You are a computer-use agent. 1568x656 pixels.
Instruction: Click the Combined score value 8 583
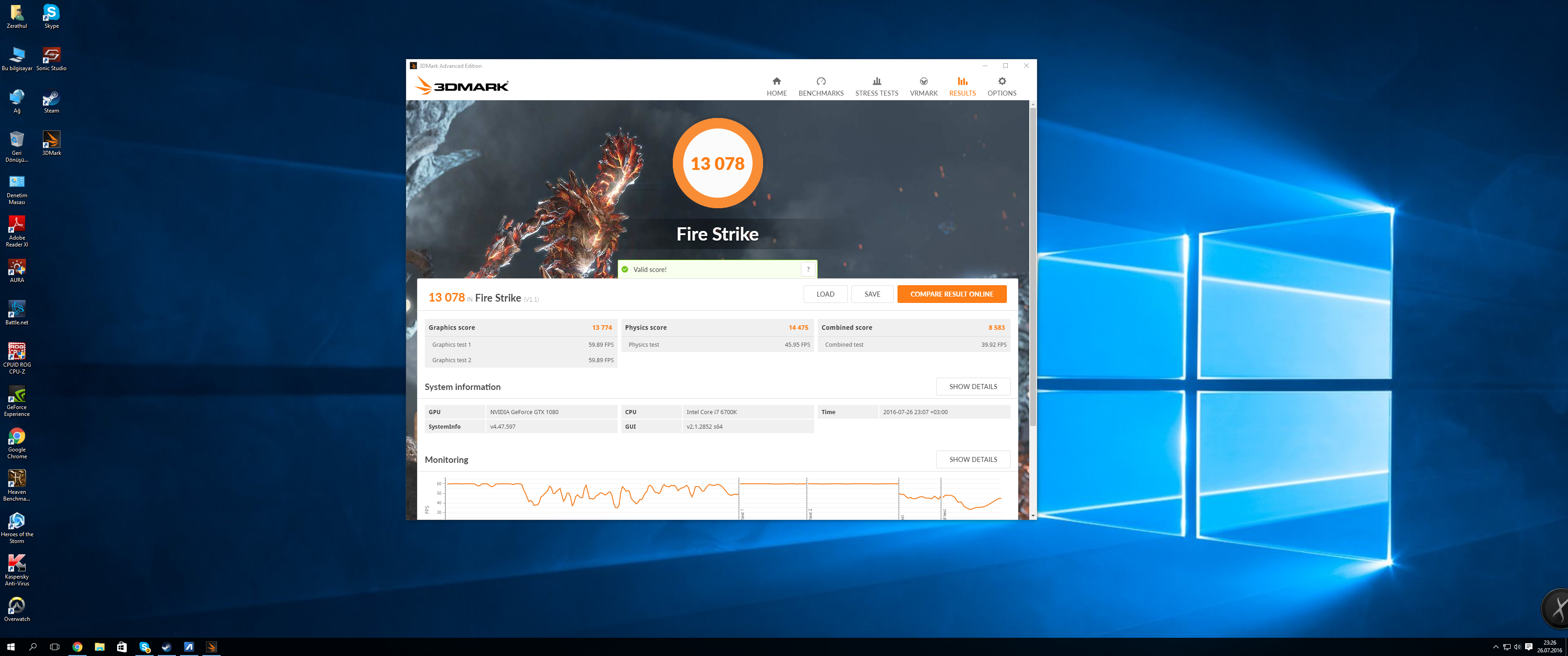(x=996, y=328)
